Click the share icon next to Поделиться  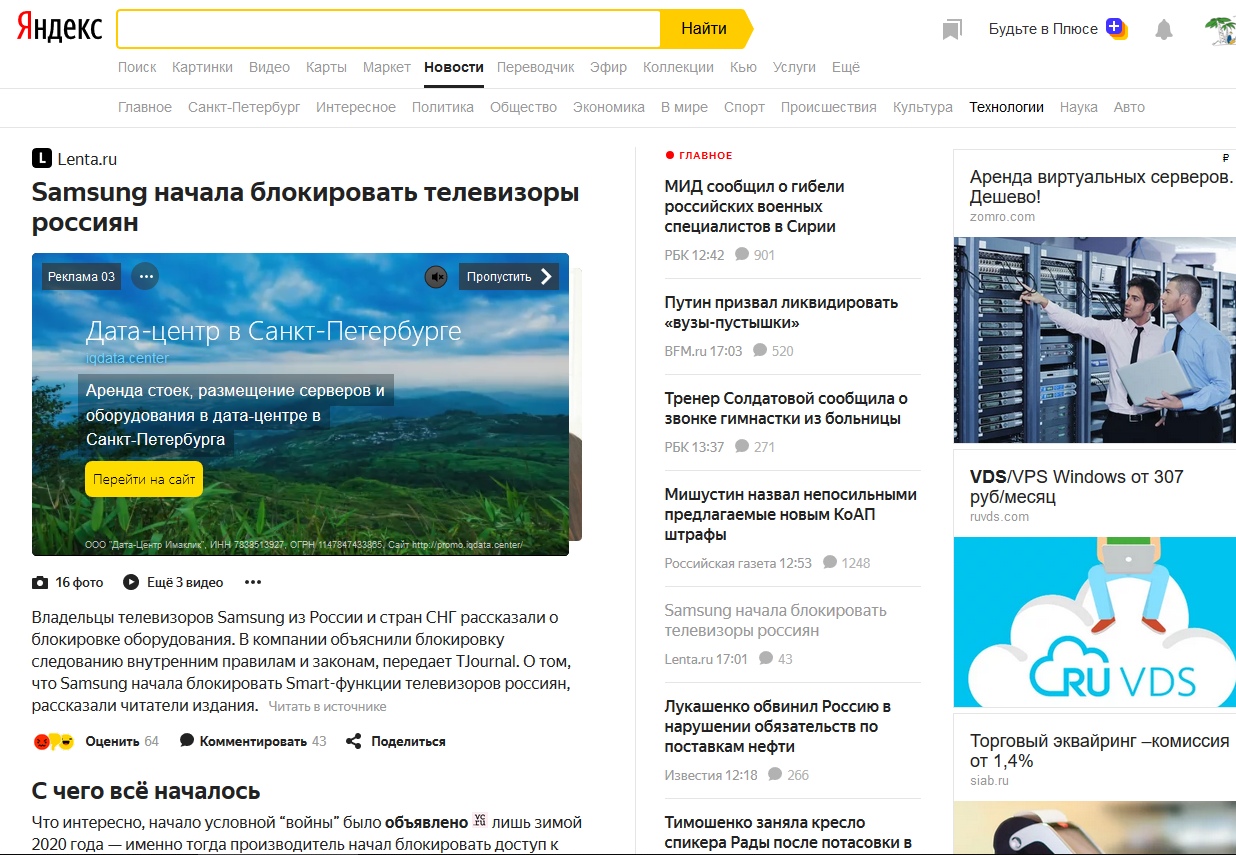[353, 741]
